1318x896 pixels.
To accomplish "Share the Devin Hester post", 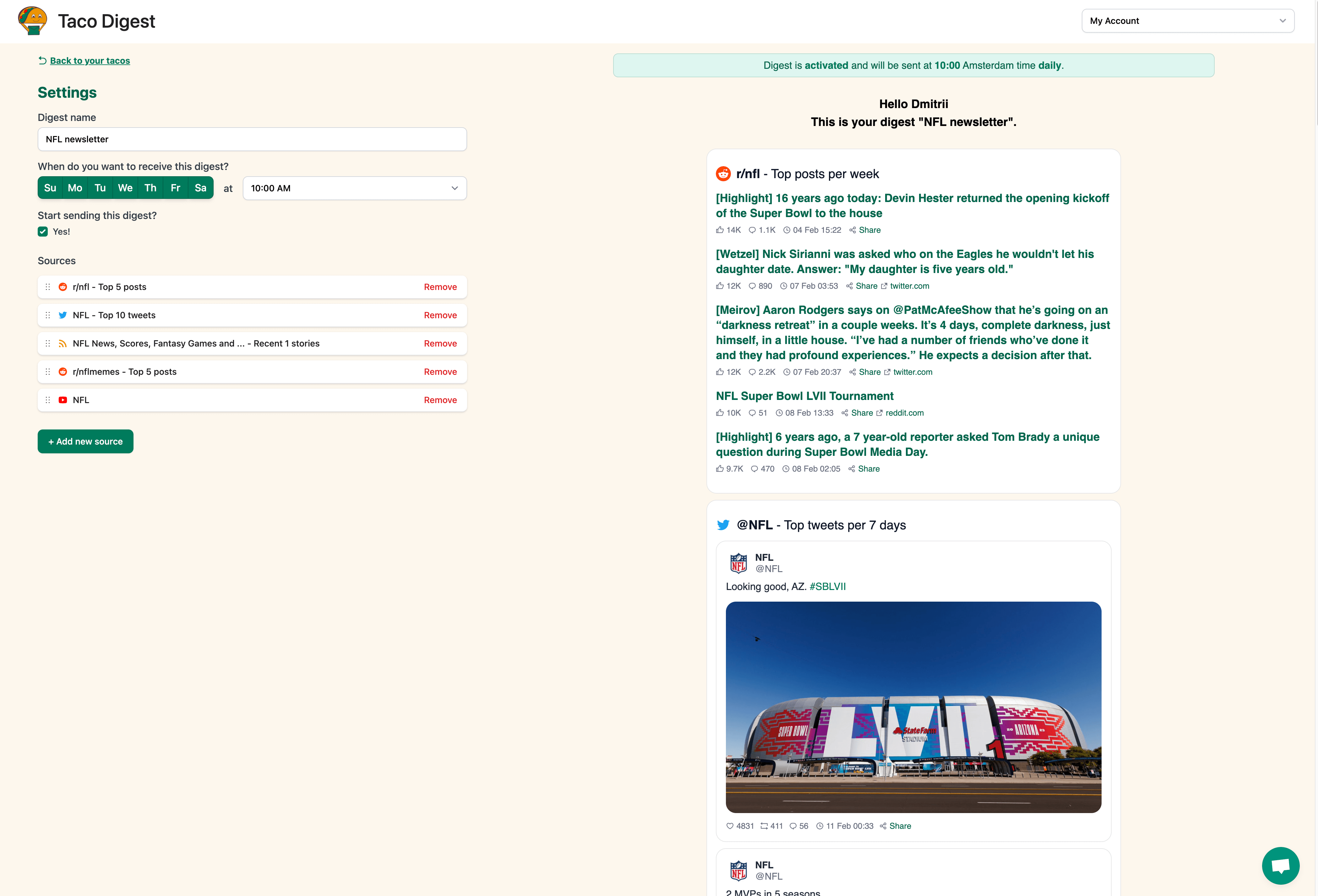I will 869,230.
